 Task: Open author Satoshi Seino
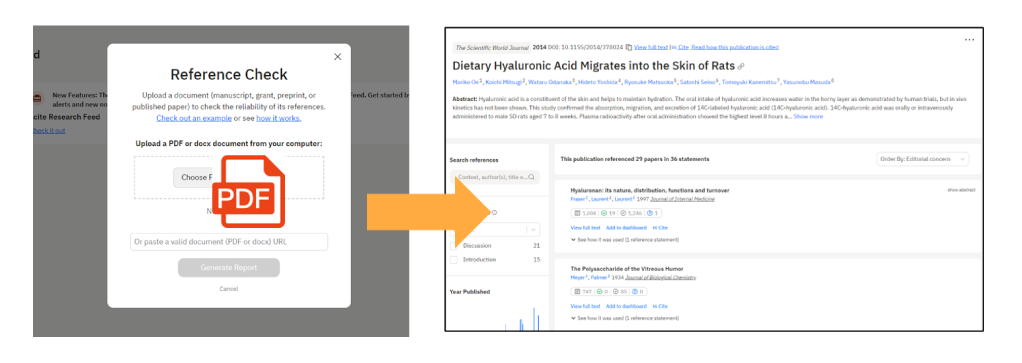[697, 82]
